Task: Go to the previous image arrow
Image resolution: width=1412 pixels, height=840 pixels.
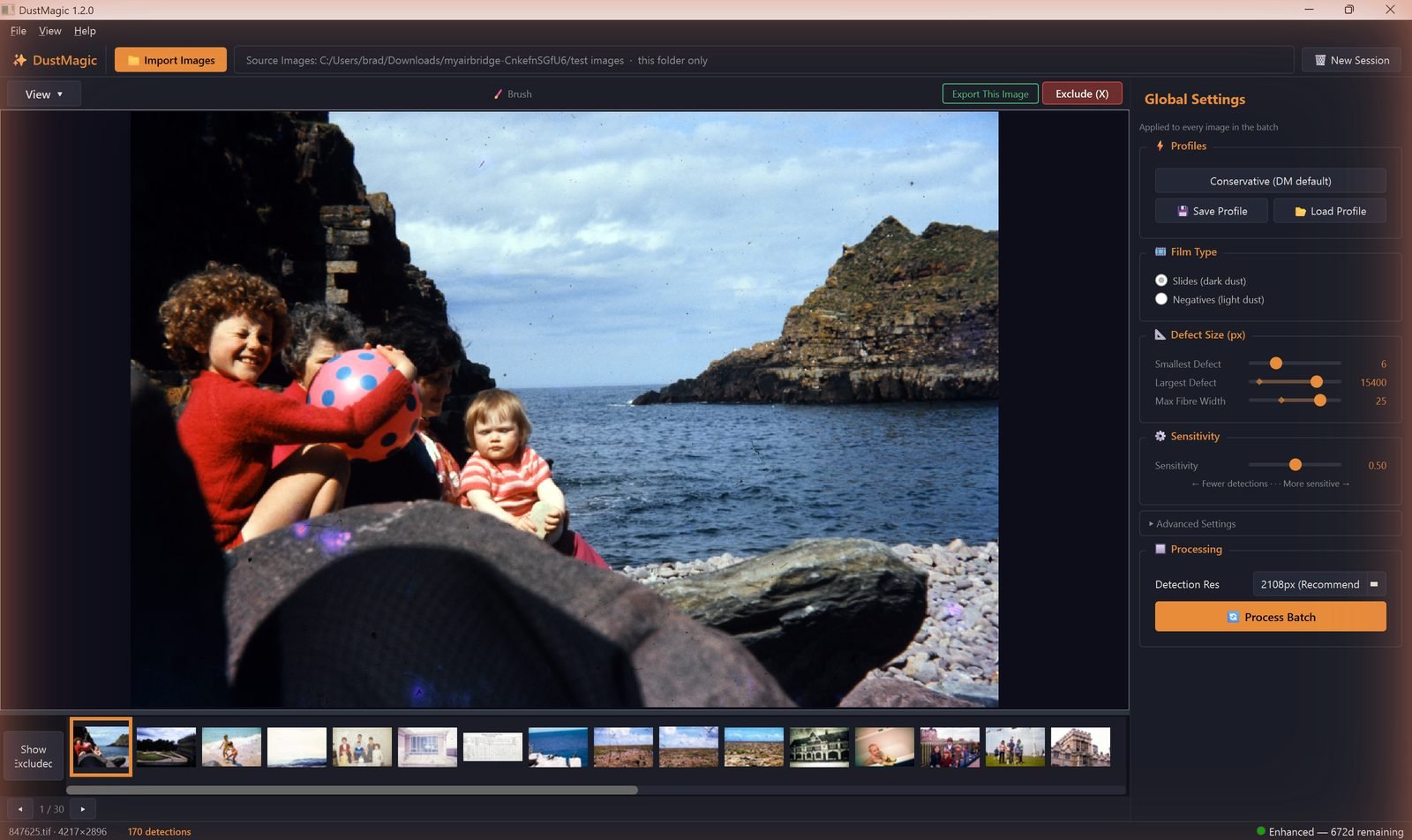Action: click(20, 809)
